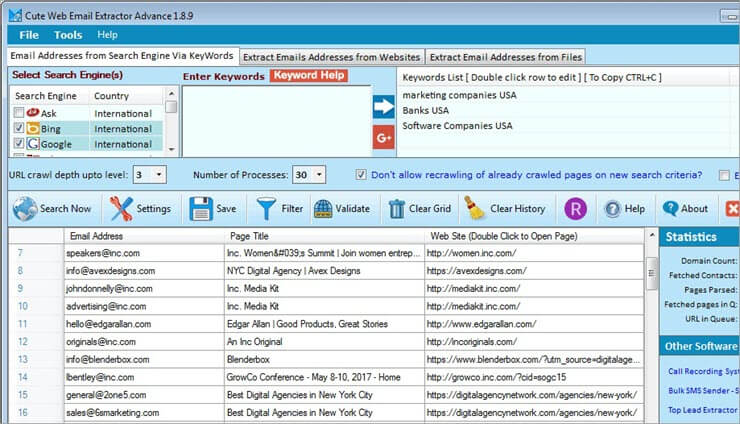Viewport: 740px width, 424px height.
Task: Select email johndonnelly@inc.com
Action: tap(109, 288)
